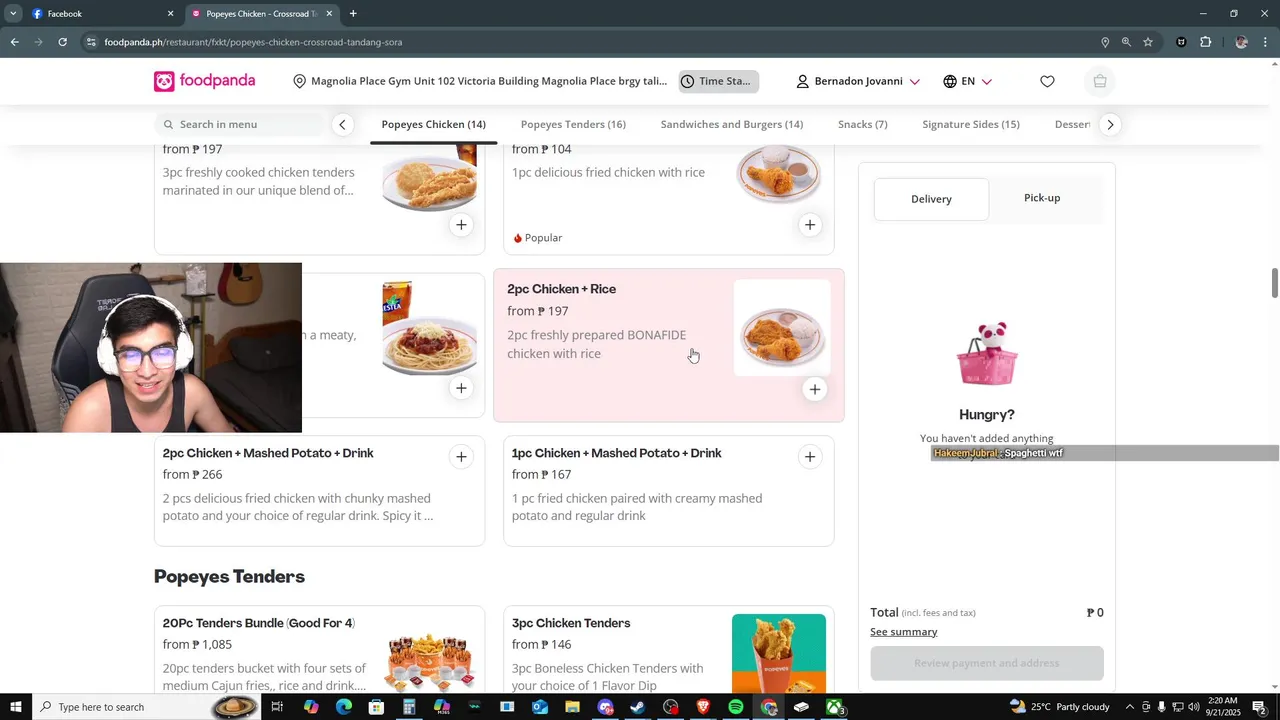The height and width of the screenshot is (720, 1280).
Task: Open Microsoft Edge from taskbar
Action: (x=343, y=707)
